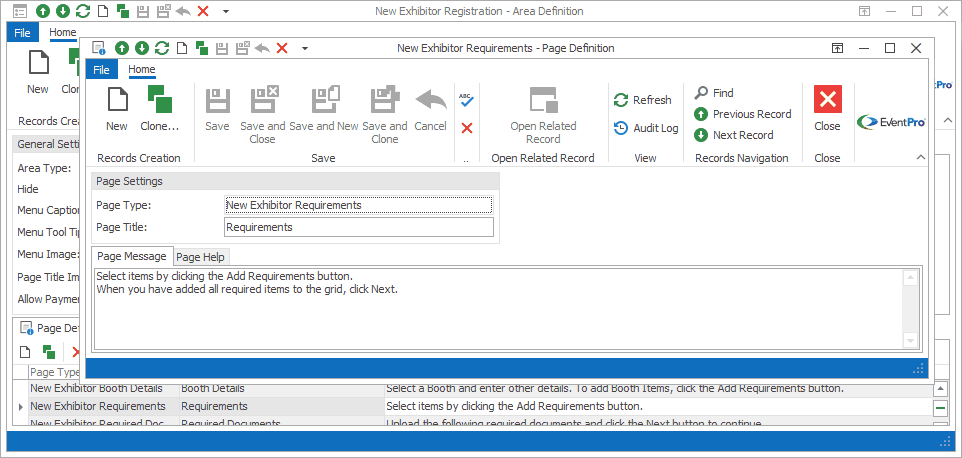Click the refresh icon in Page Definition title bar
This screenshot has width=962, height=458.
162,48
